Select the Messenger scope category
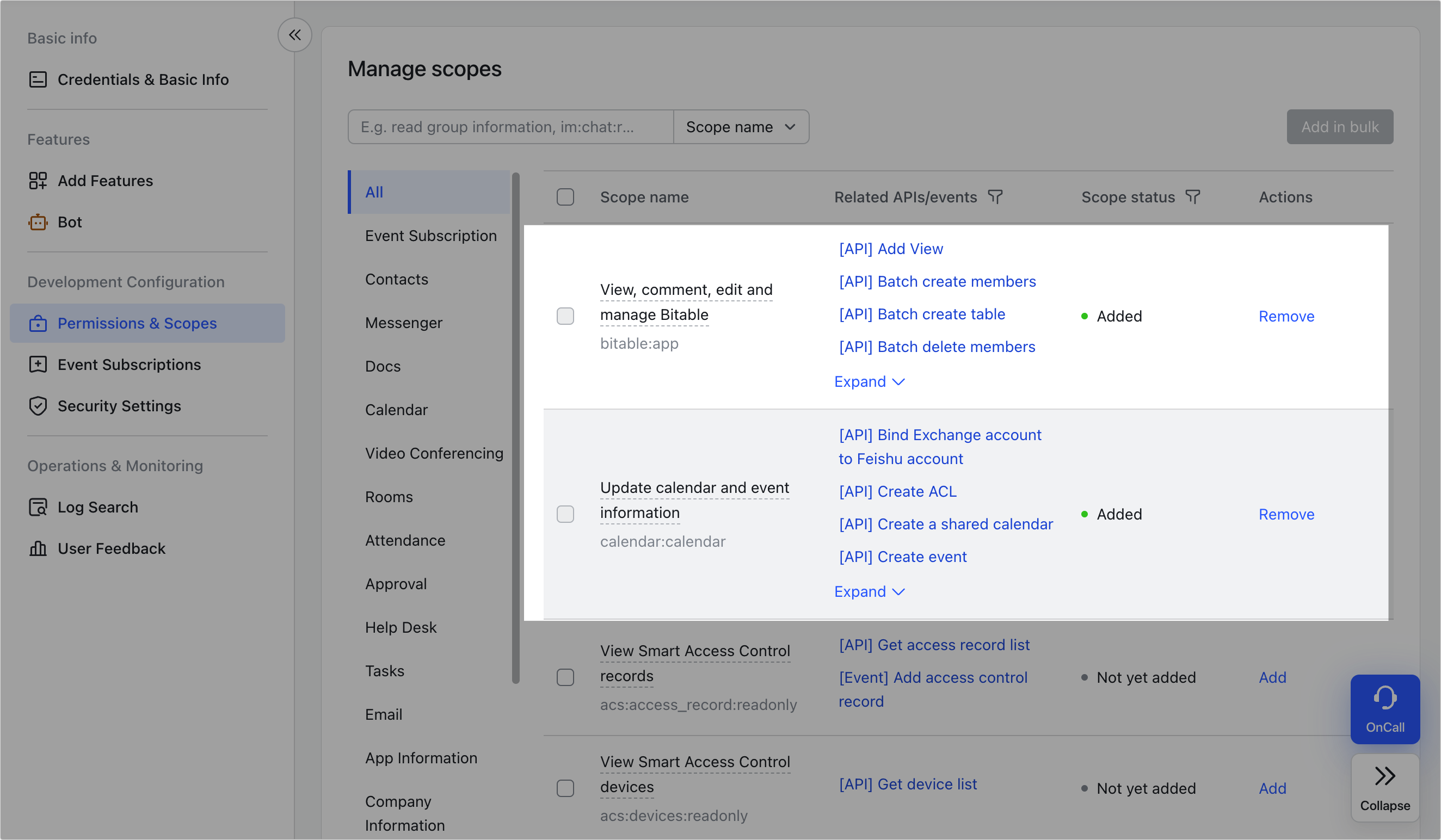 [403, 323]
